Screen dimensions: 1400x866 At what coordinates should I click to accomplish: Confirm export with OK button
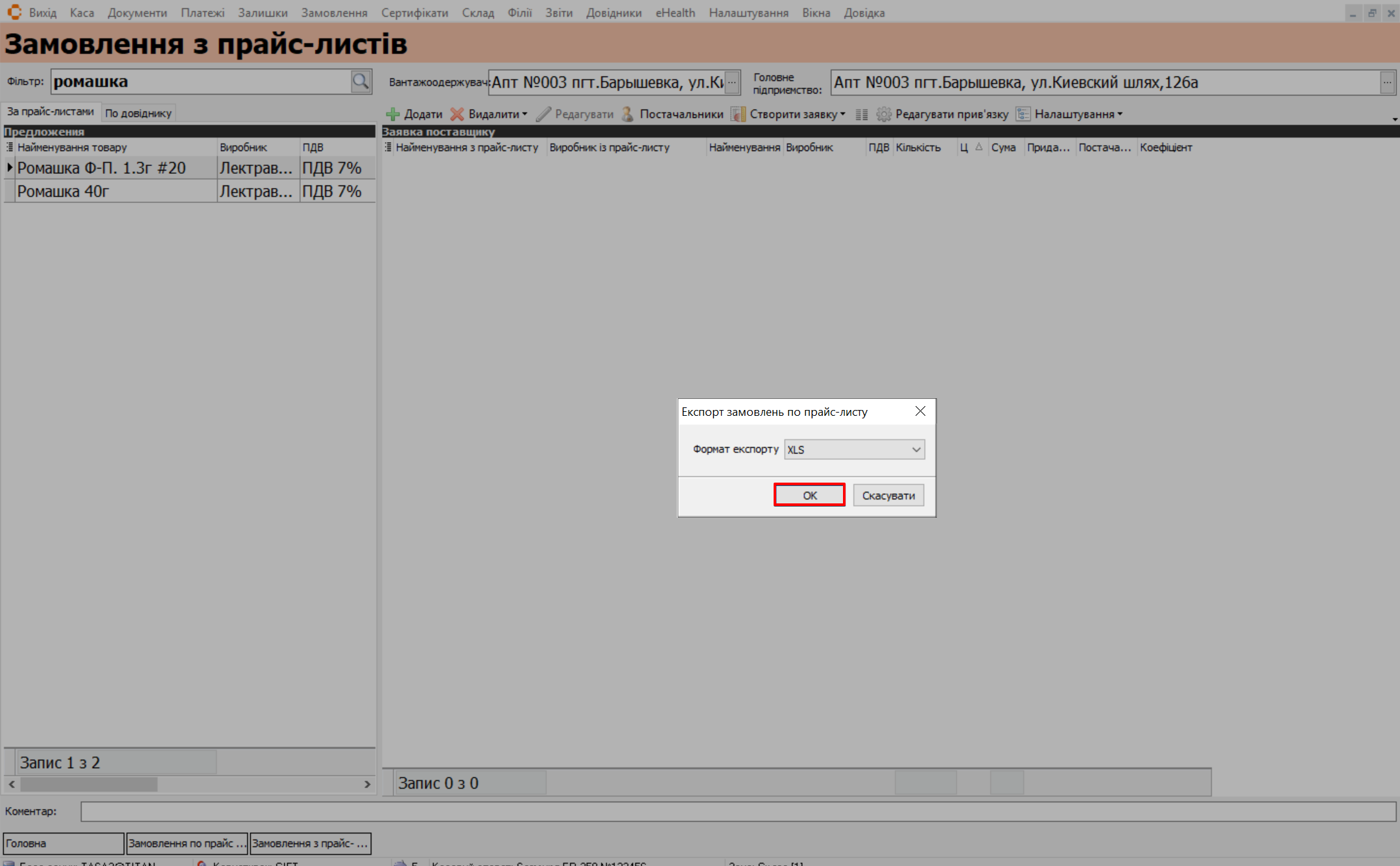point(809,495)
